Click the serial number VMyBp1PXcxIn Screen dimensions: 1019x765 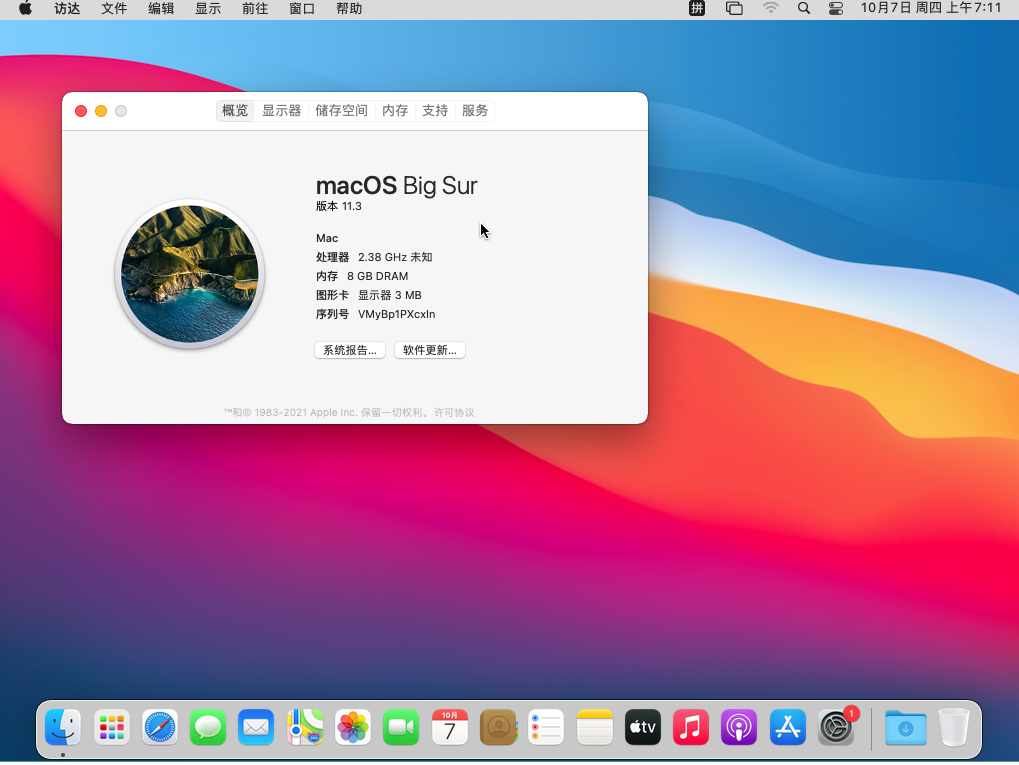tap(396, 314)
